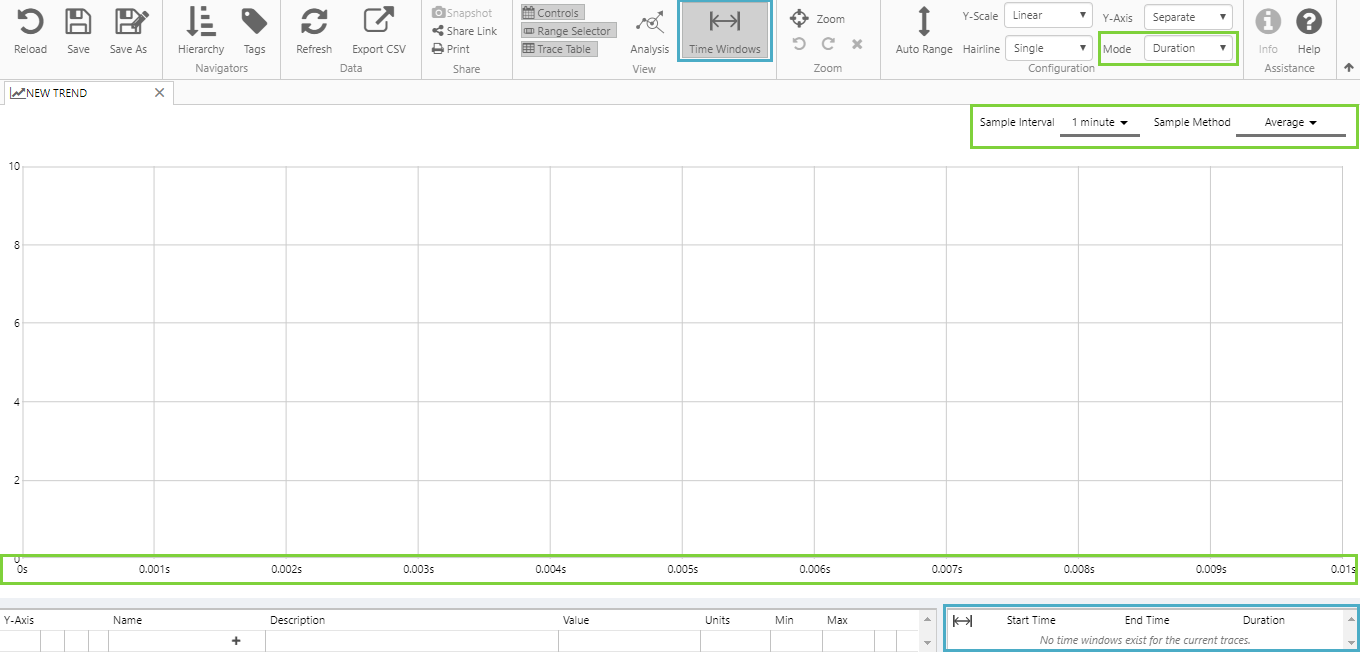Add a trace with the plus button
1360x652 pixels.
[x=236, y=641]
